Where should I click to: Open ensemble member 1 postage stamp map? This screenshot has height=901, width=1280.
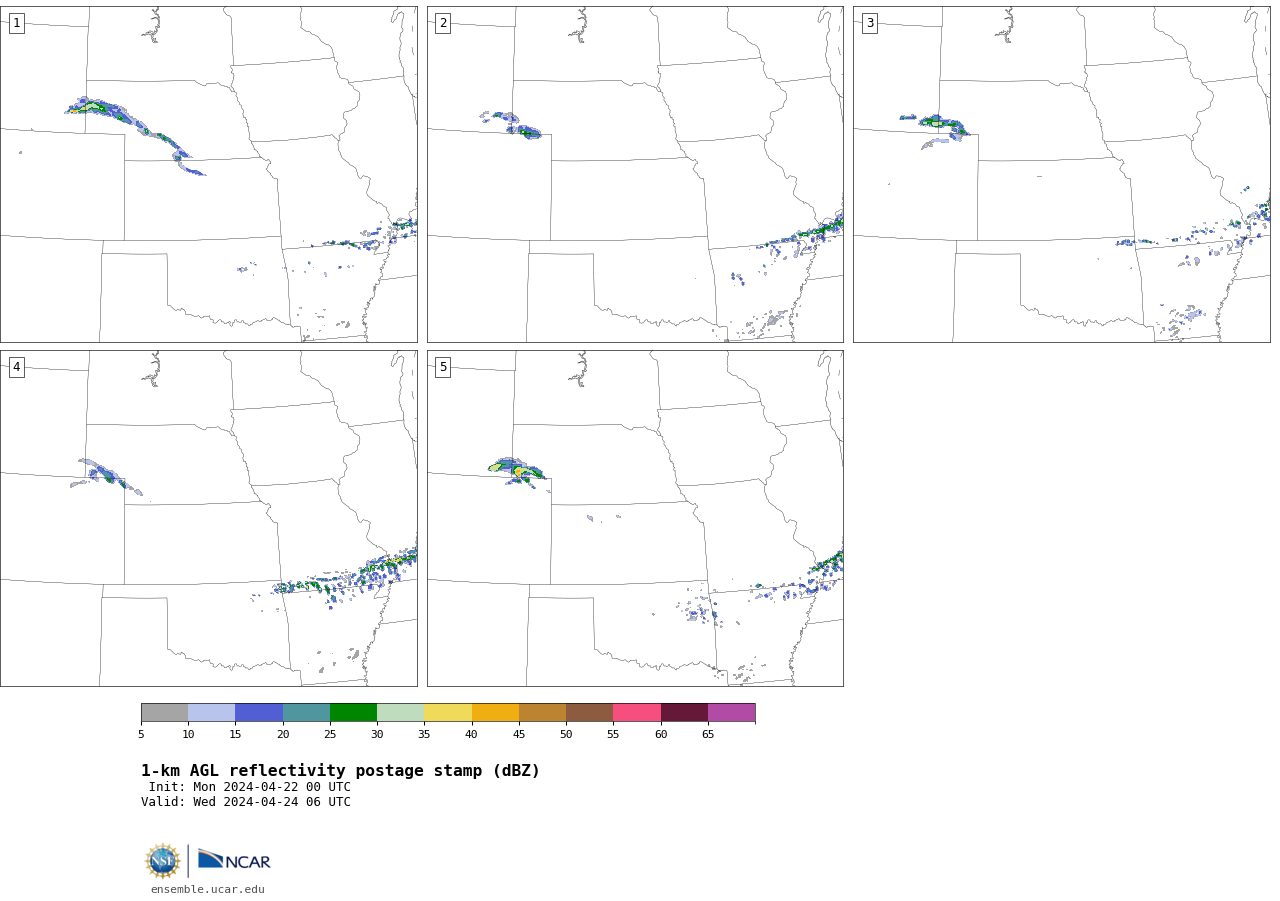pos(208,174)
